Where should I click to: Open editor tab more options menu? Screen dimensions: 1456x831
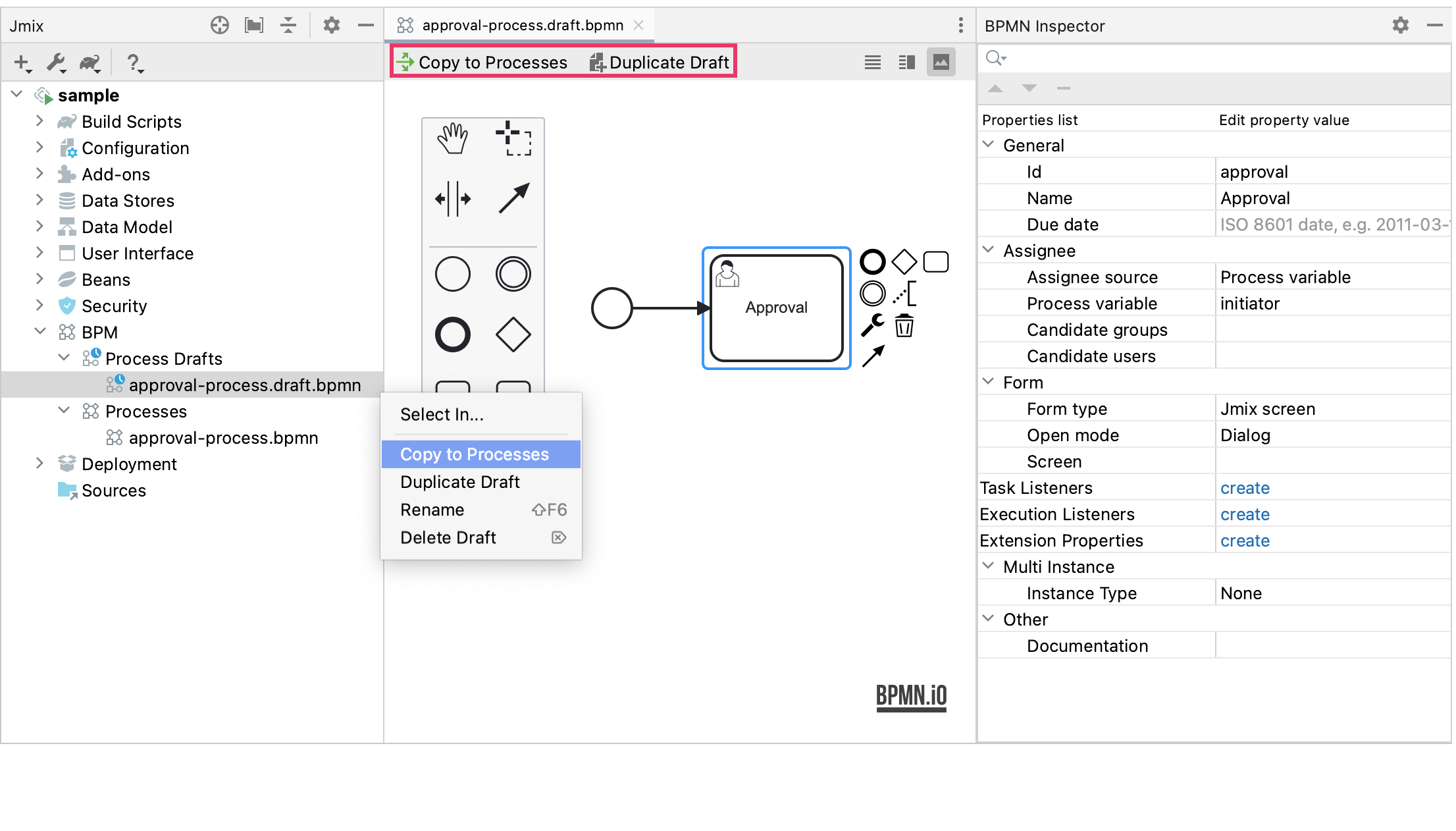pos(961,25)
